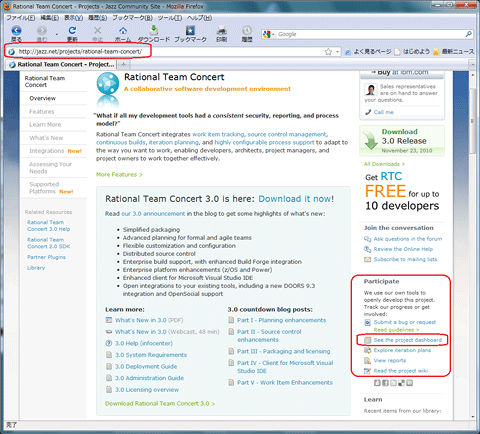Reload the page with the refresh icon
480x434 pixels.
pos(72,31)
